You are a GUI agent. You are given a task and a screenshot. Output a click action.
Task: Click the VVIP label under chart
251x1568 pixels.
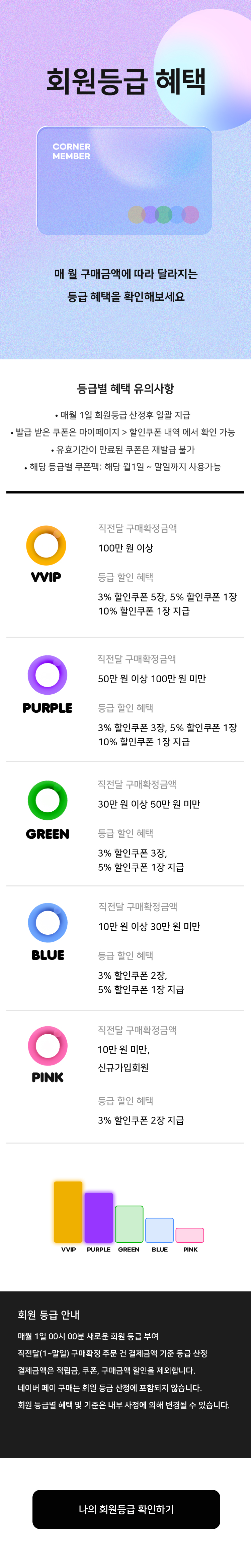pos(69,1250)
